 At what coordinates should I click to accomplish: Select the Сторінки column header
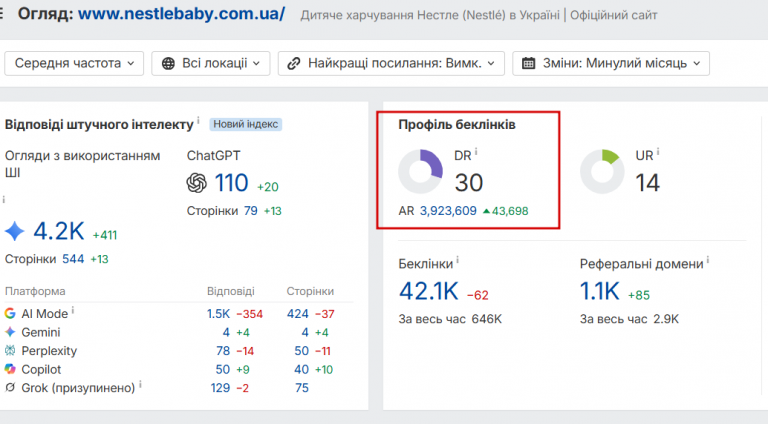310,291
